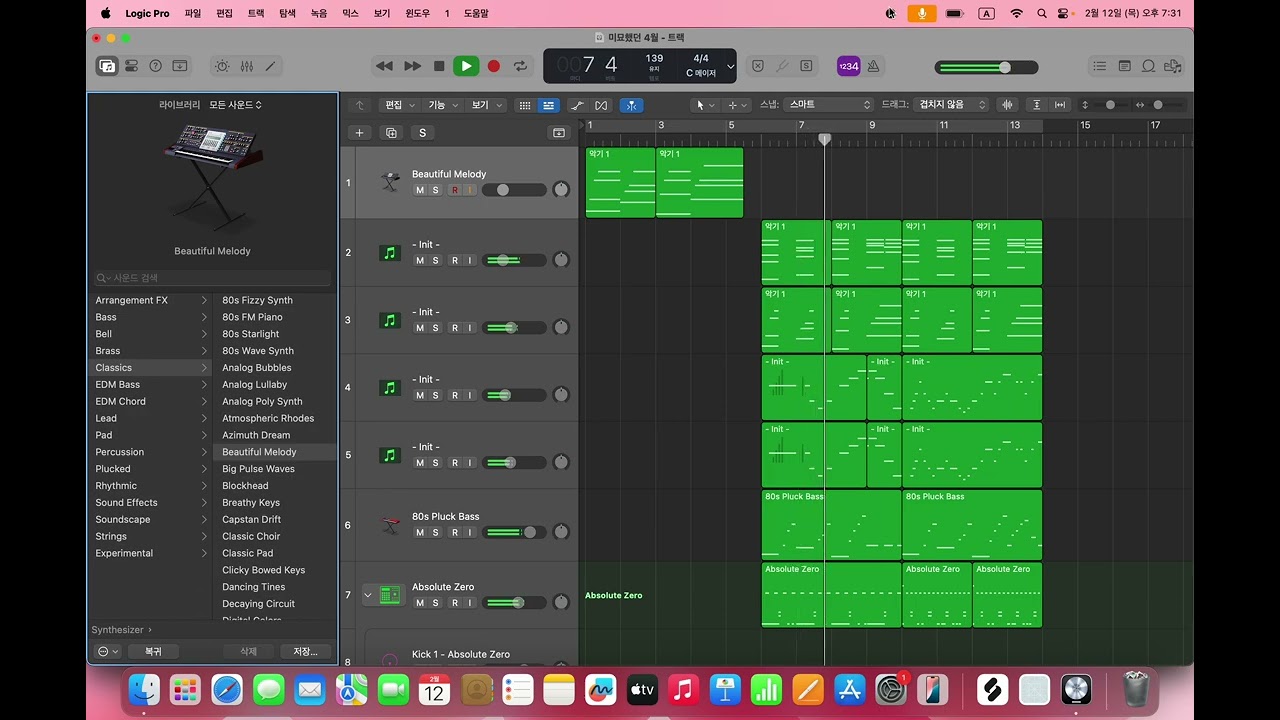Open the 파일 menu

point(193,13)
